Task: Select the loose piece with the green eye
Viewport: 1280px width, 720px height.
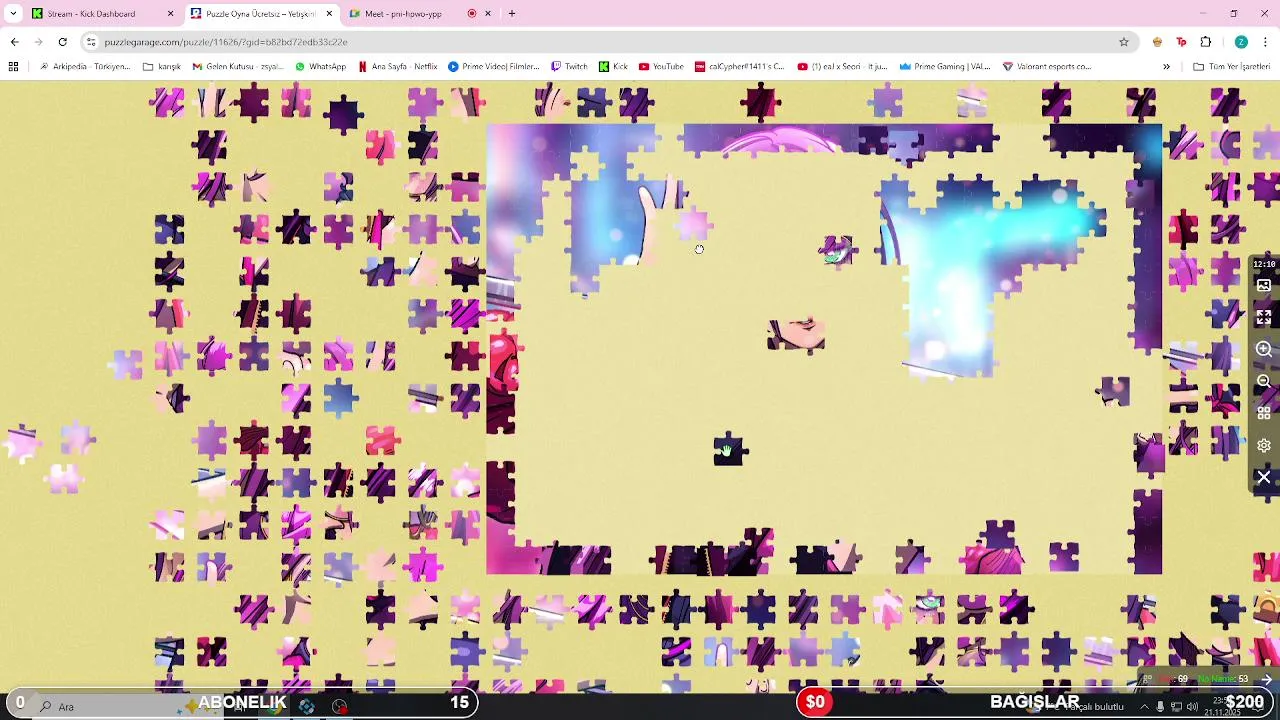Action: coord(838,250)
